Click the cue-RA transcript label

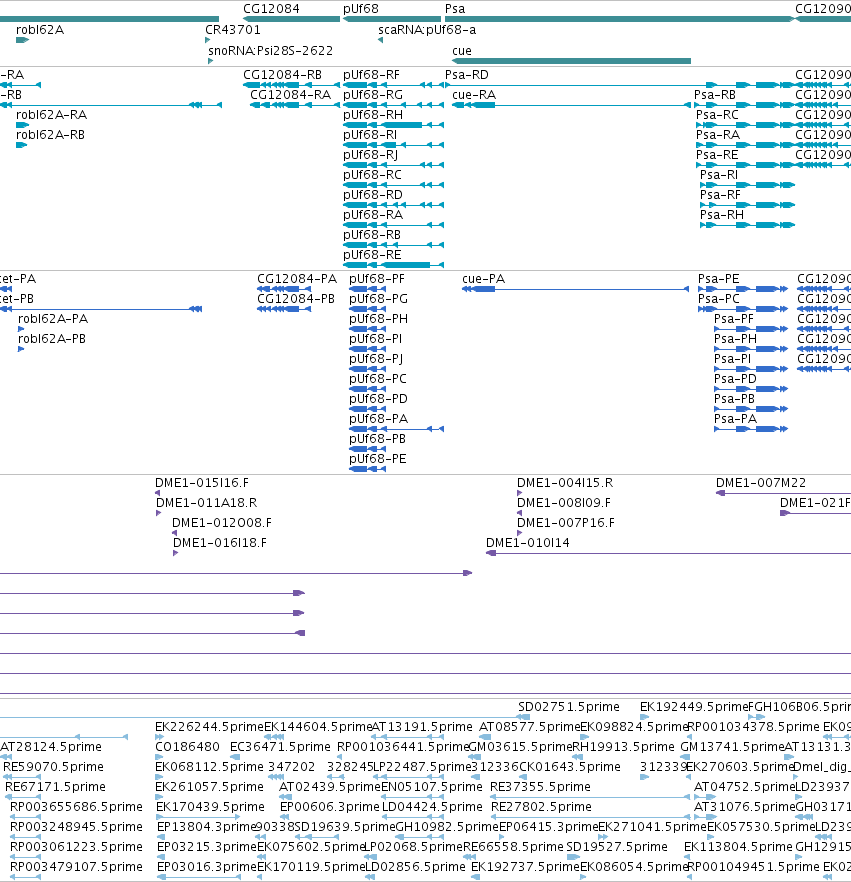pos(474,95)
